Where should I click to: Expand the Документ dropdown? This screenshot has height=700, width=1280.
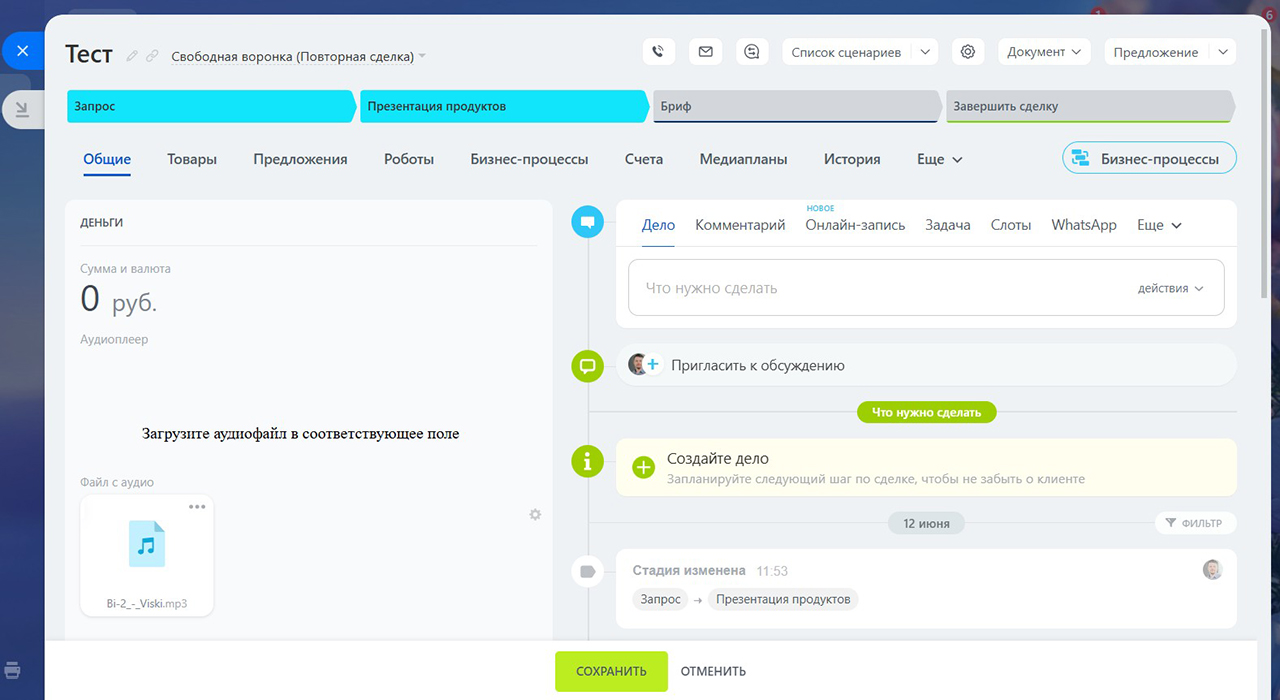click(1043, 52)
